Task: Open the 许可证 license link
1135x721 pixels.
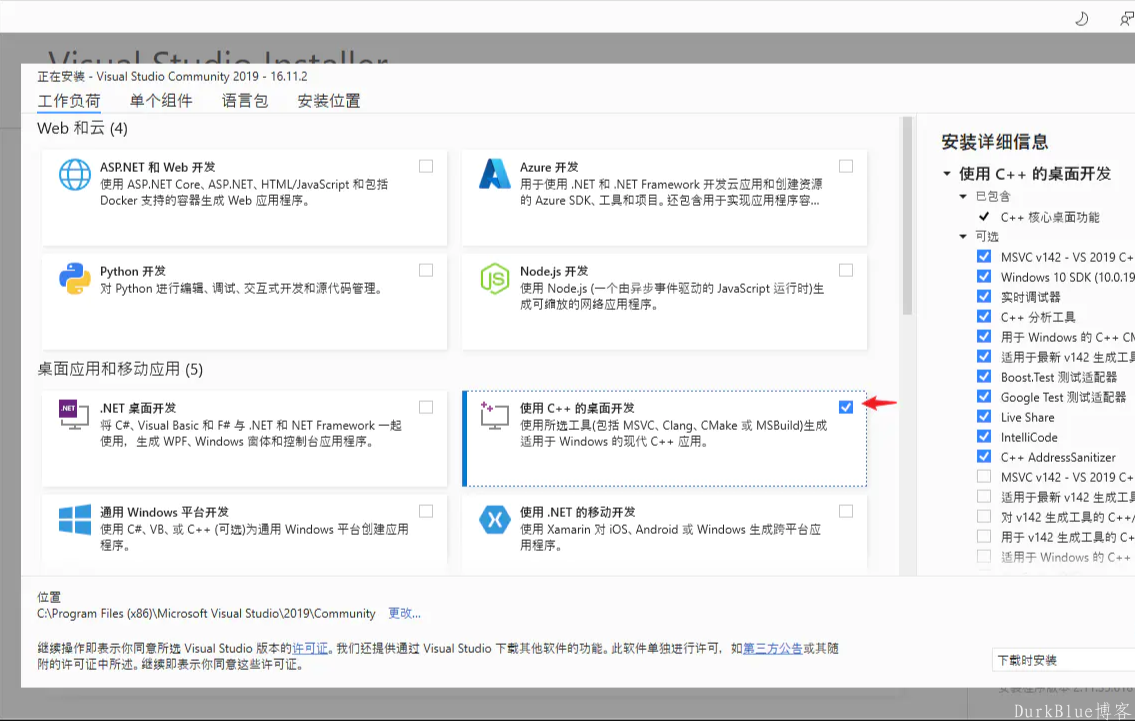Action: (310, 649)
